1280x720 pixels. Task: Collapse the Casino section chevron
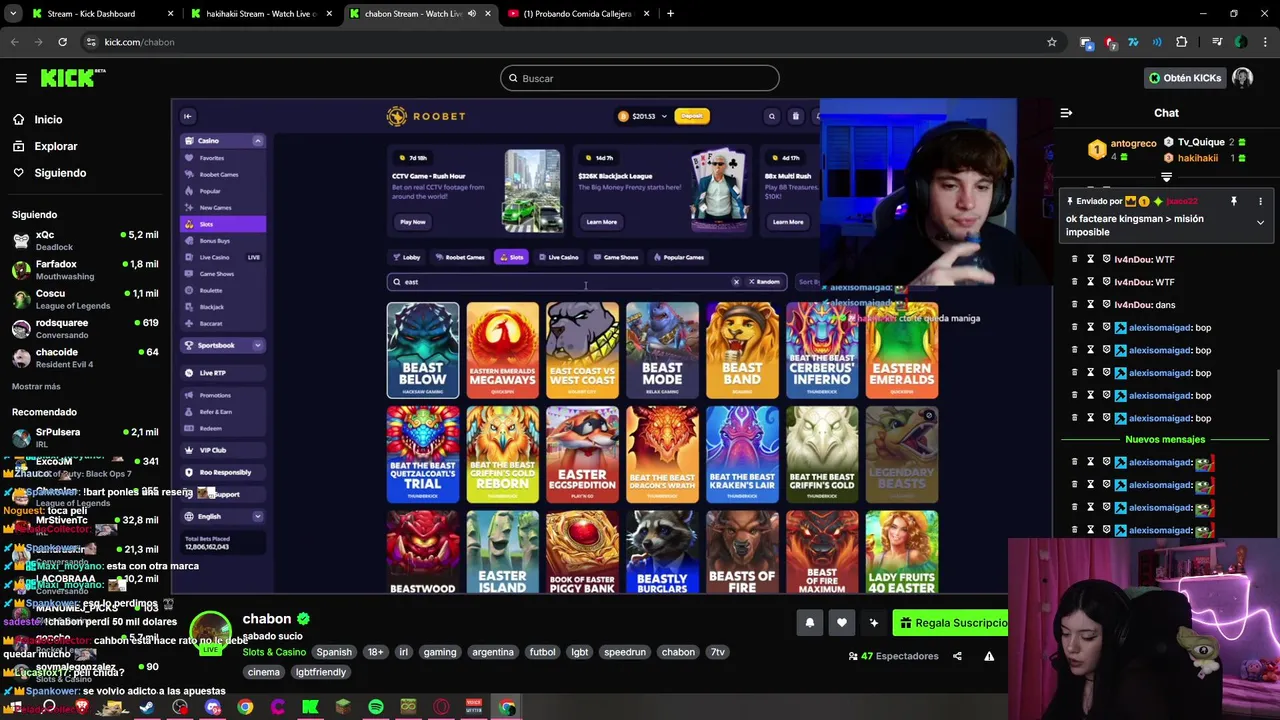pyautogui.click(x=258, y=141)
